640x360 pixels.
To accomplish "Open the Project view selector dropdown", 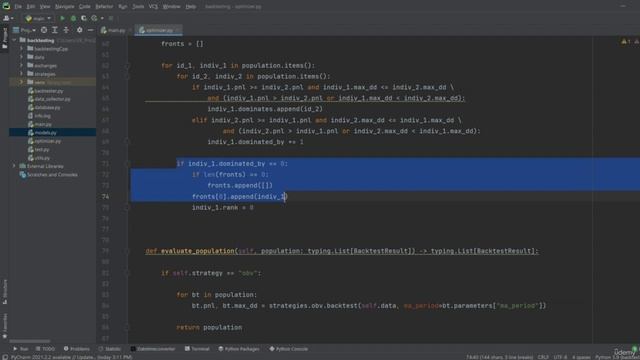I will click(24, 30).
